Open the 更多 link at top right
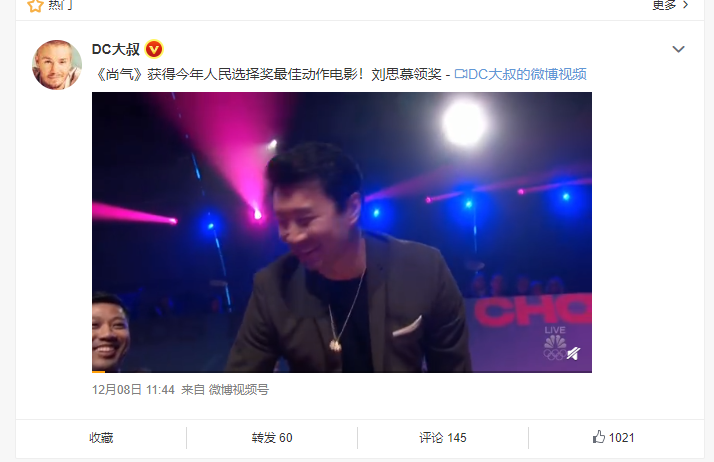This screenshot has width=714, height=462. pyautogui.click(x=664, y=5)
